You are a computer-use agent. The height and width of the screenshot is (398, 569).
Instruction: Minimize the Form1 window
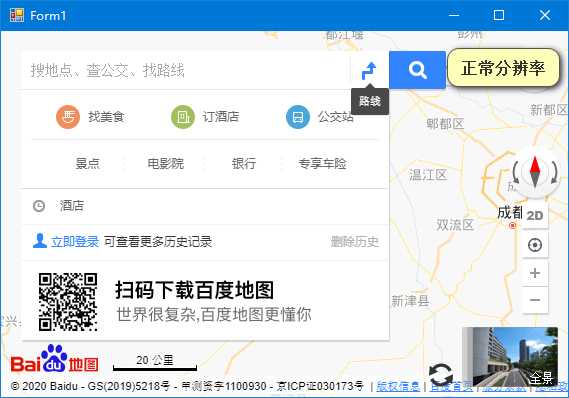click(x=454, y=15)
